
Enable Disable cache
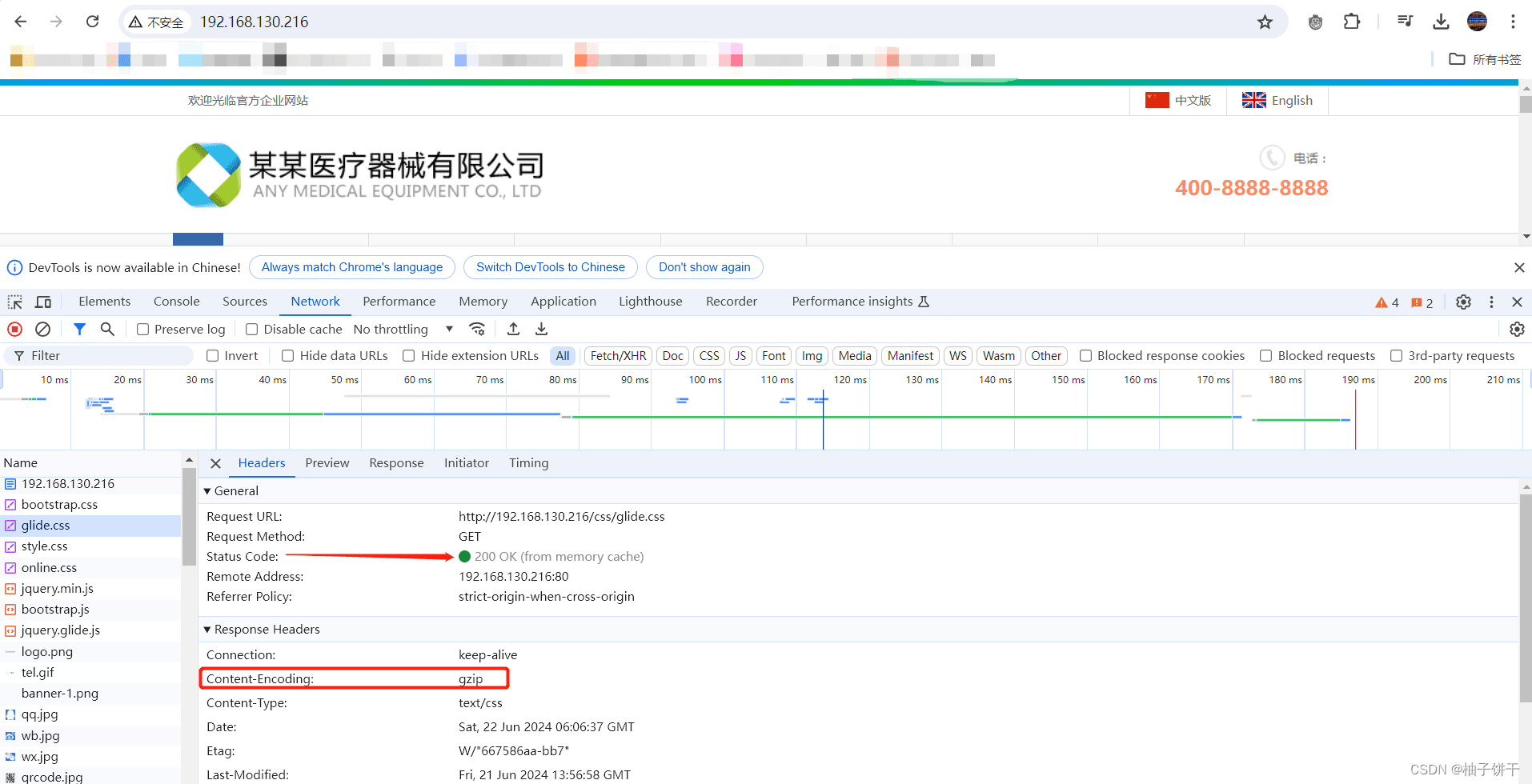tap(251, 329)
